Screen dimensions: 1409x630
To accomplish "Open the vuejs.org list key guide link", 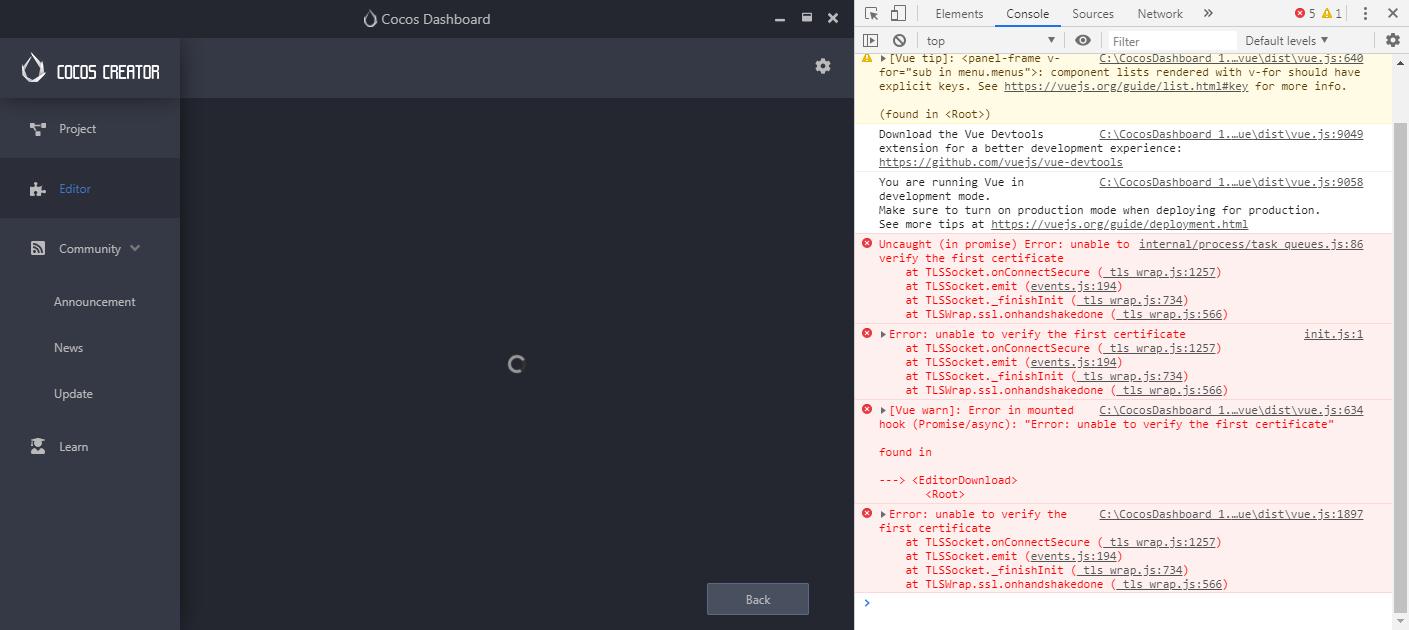I will 1126,86.
